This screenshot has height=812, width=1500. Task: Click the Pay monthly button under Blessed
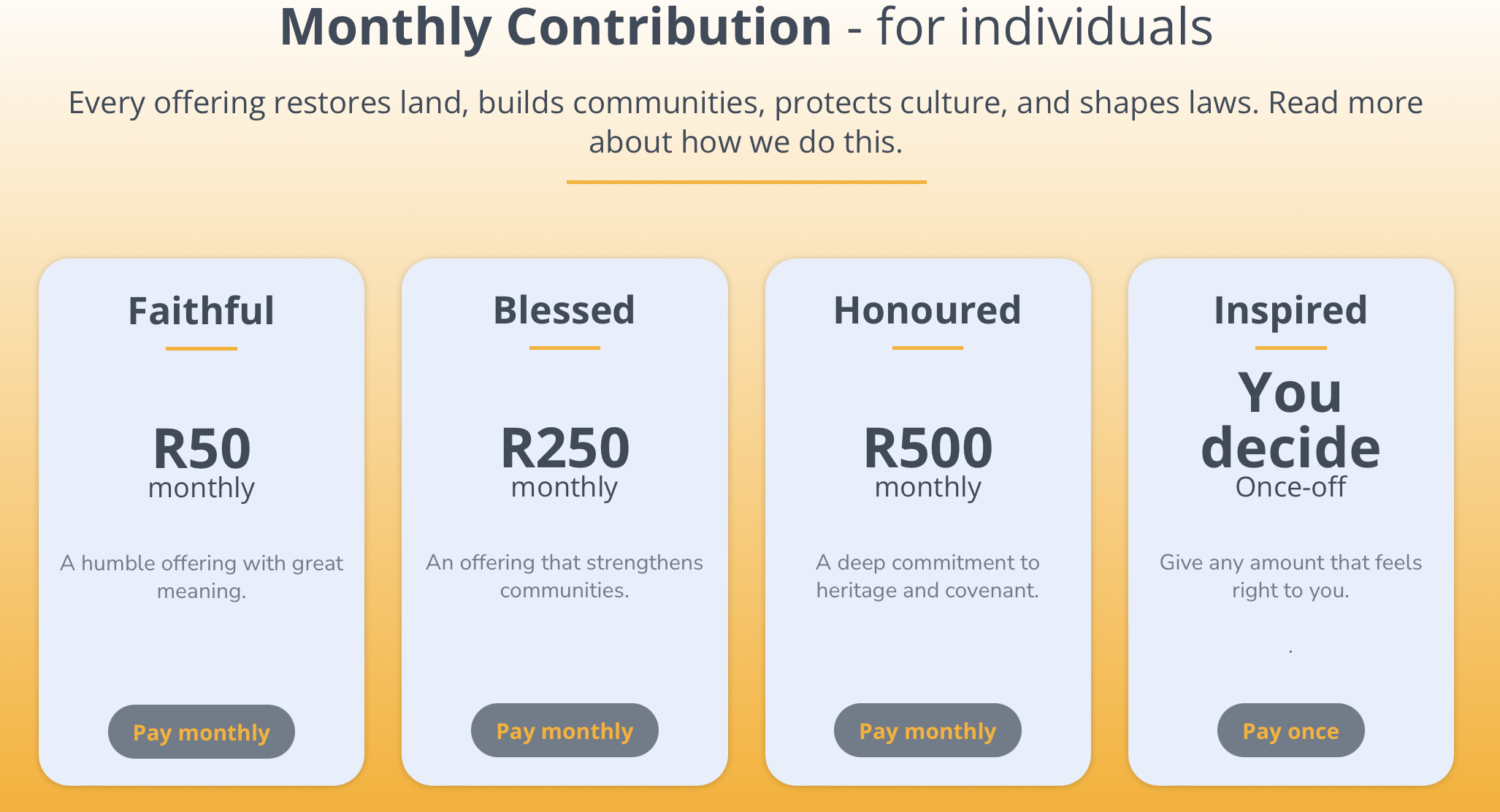pos(565,730)
